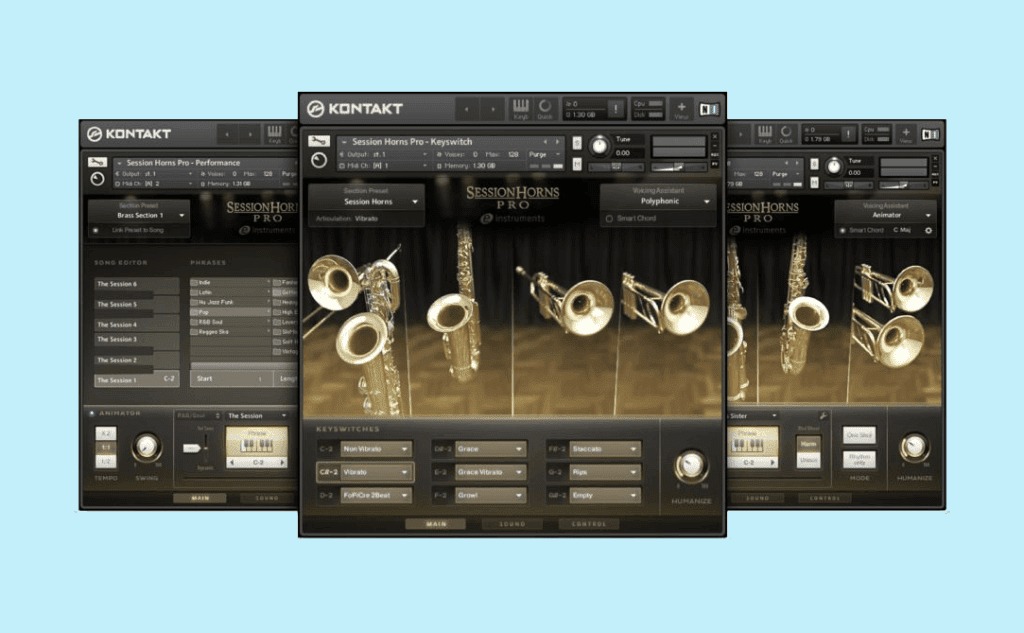Click the Quick-load icon in center Kontakt header
The height and width of the screenshot is (633, 1024).
545,108
